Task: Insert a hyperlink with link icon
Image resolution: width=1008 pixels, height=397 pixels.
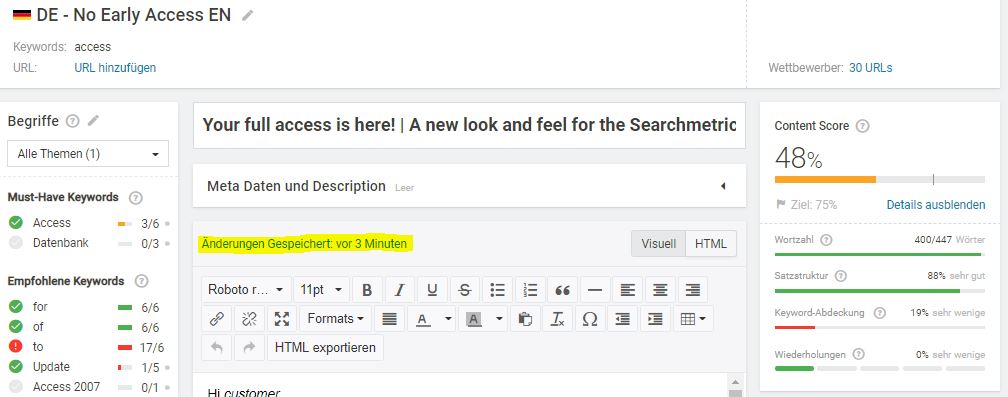Action: [217, 319]
